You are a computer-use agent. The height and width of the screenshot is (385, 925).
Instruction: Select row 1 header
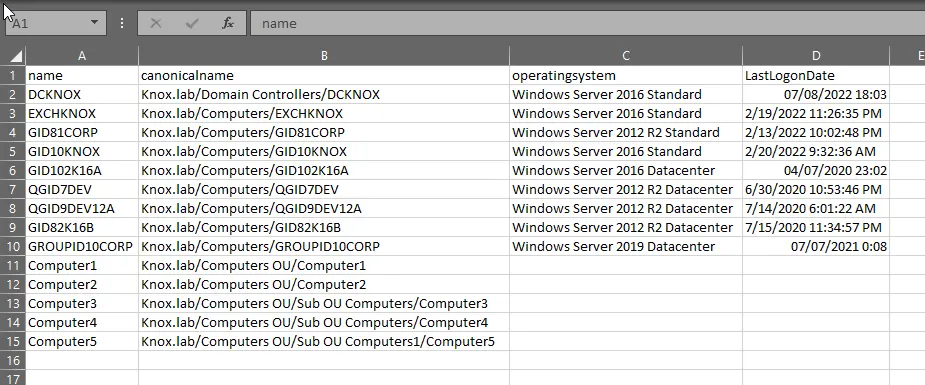(13, 75)
